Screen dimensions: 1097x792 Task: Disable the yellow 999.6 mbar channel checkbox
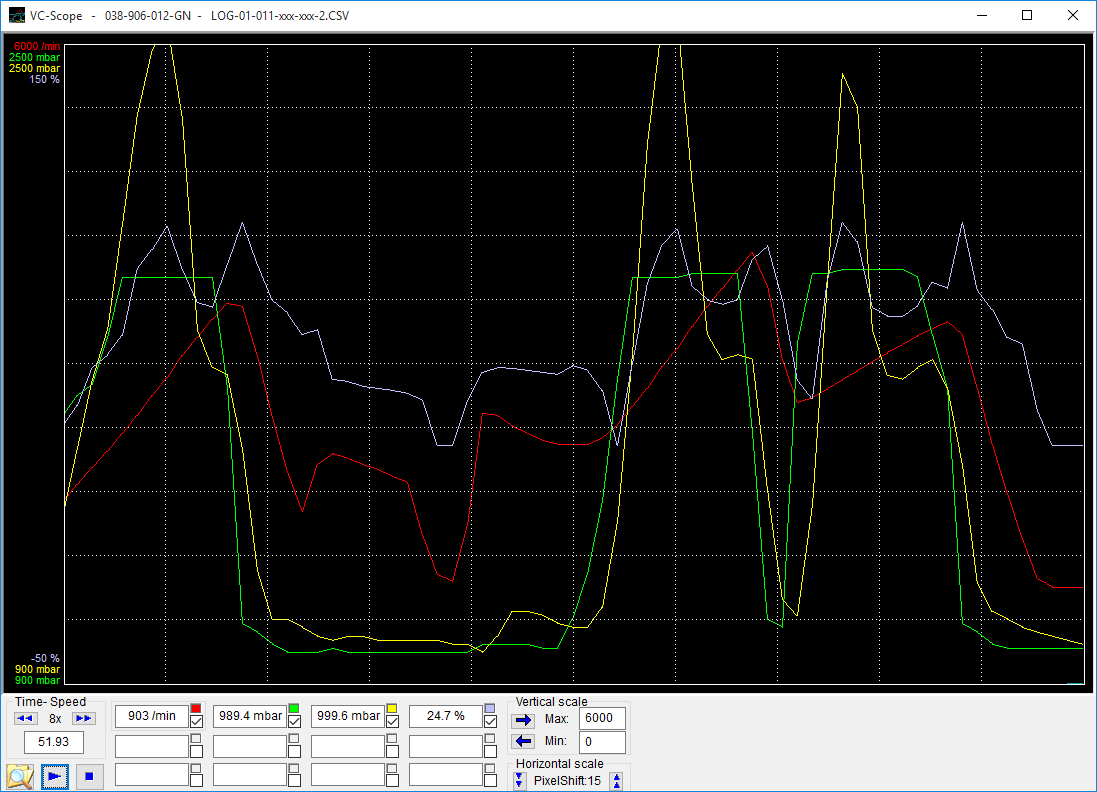(392, 722)
